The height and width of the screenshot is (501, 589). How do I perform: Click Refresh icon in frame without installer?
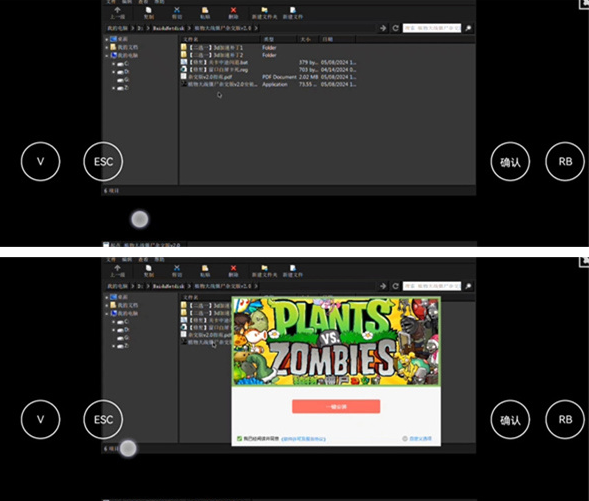395,28
